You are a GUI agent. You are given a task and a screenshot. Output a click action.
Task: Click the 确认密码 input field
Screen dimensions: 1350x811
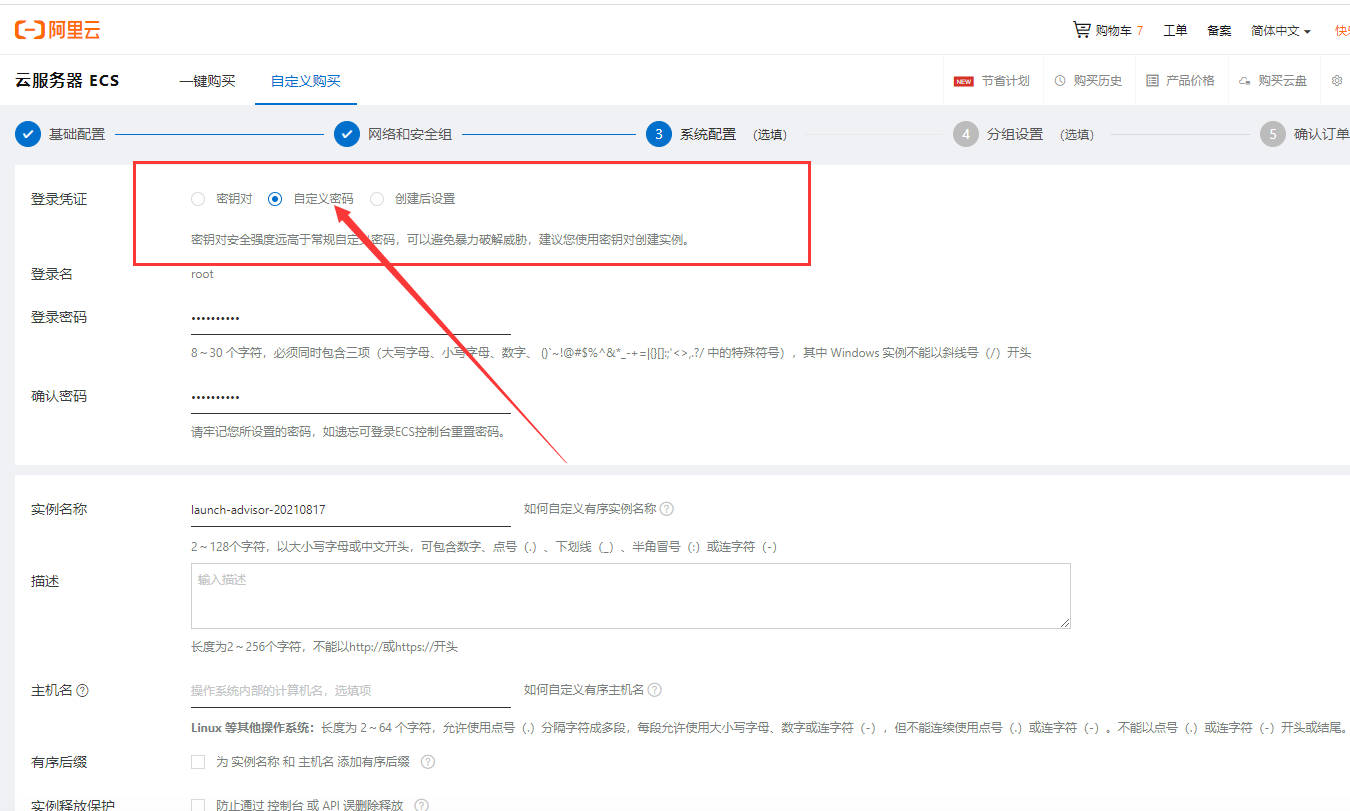351,397
